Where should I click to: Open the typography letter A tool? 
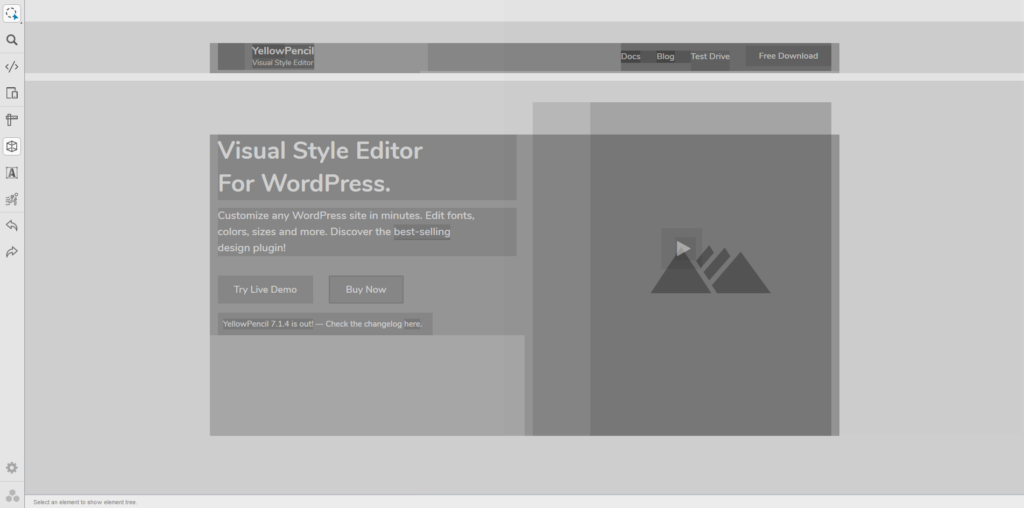pyautogui.click(x=12, y=173)
